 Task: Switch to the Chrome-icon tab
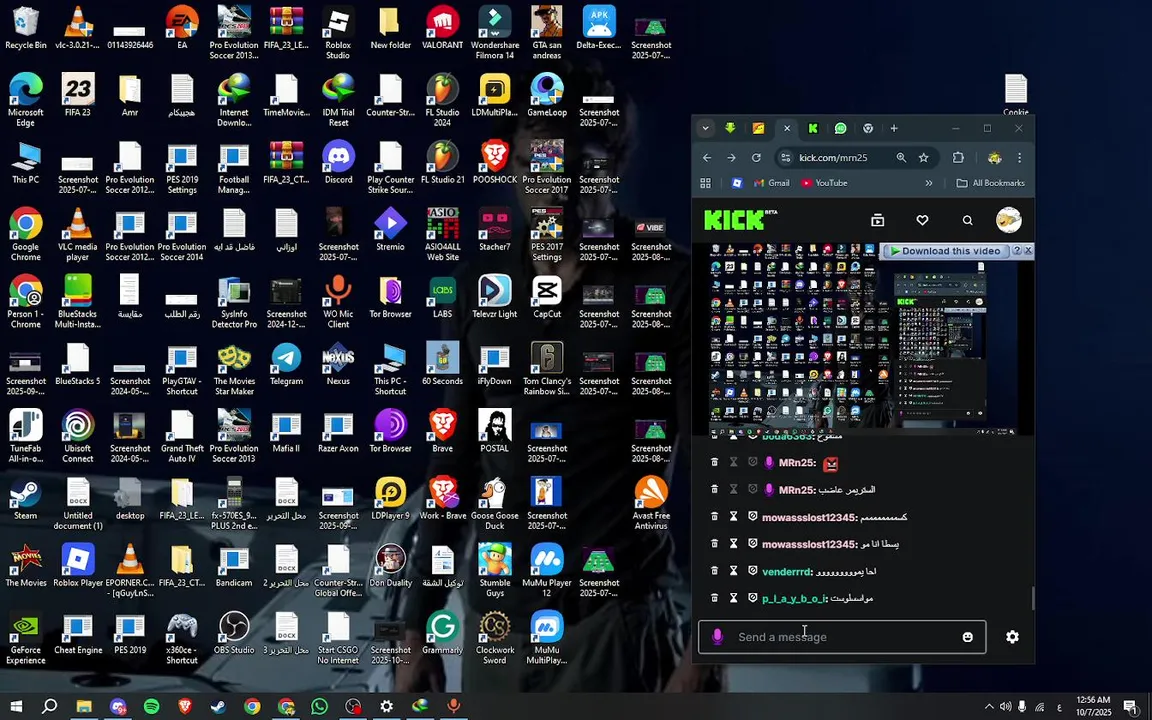pos(868,129)
